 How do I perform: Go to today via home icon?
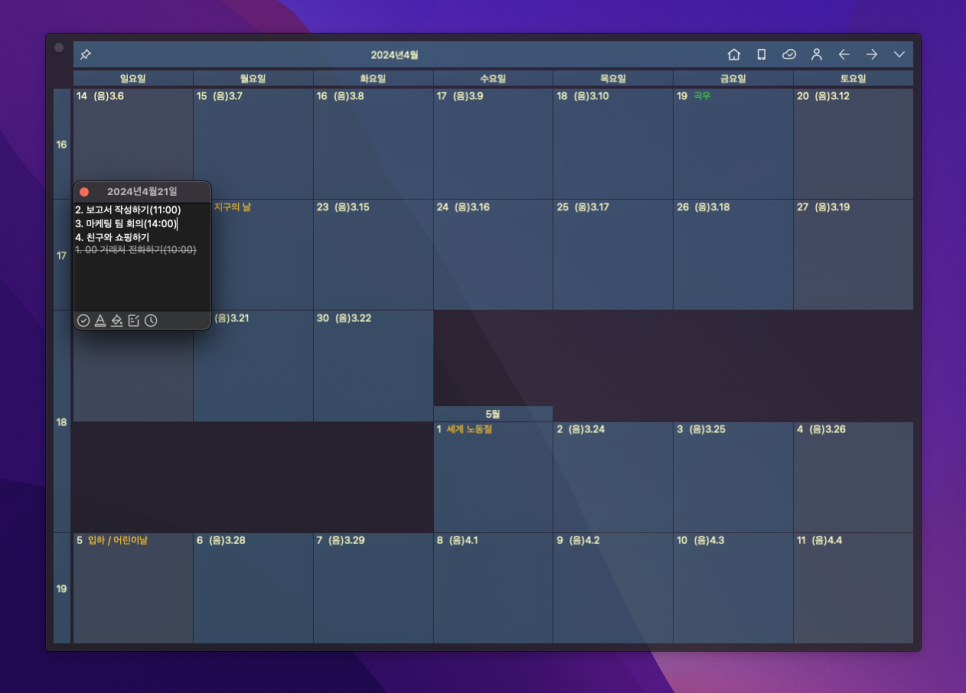click(x=733, y=54)
